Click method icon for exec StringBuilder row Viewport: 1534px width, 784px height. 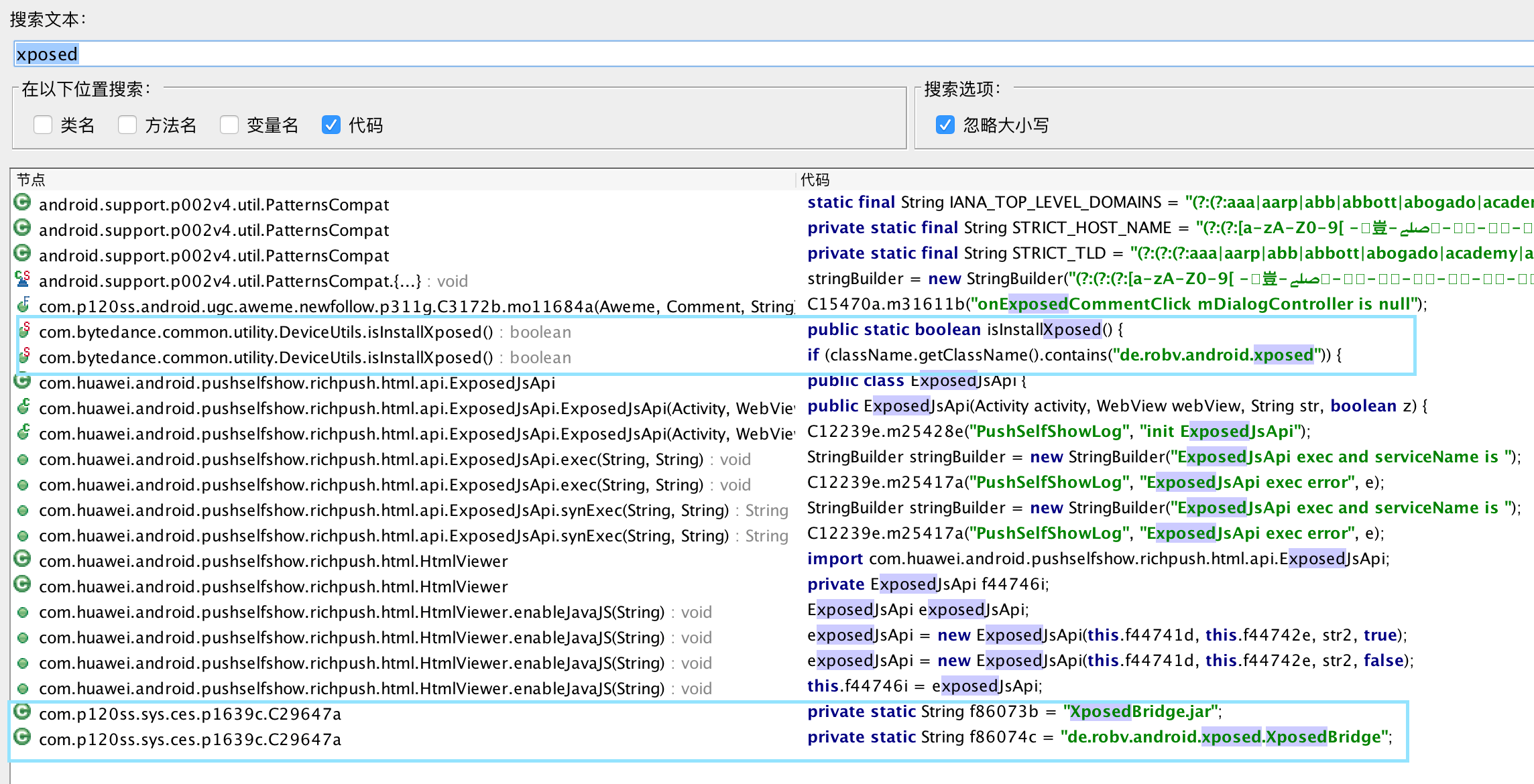pyautogui.click(x=23, y=460)
